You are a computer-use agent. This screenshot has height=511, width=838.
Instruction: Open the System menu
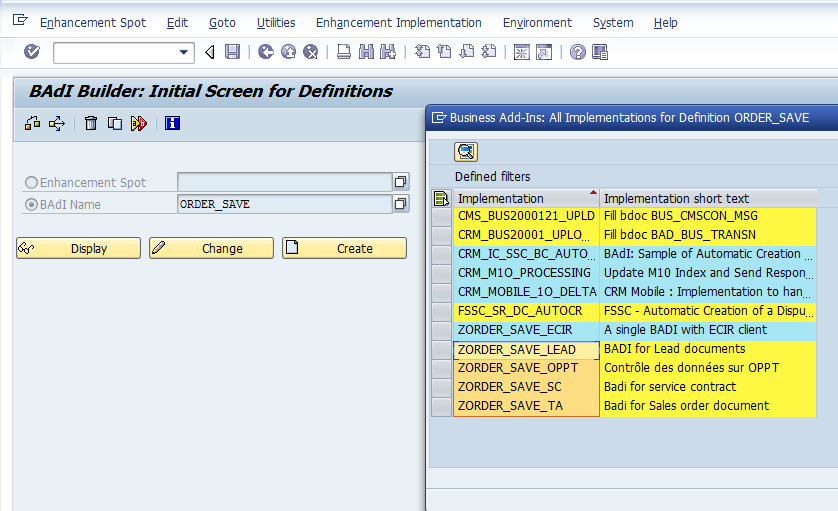(613, 22)
